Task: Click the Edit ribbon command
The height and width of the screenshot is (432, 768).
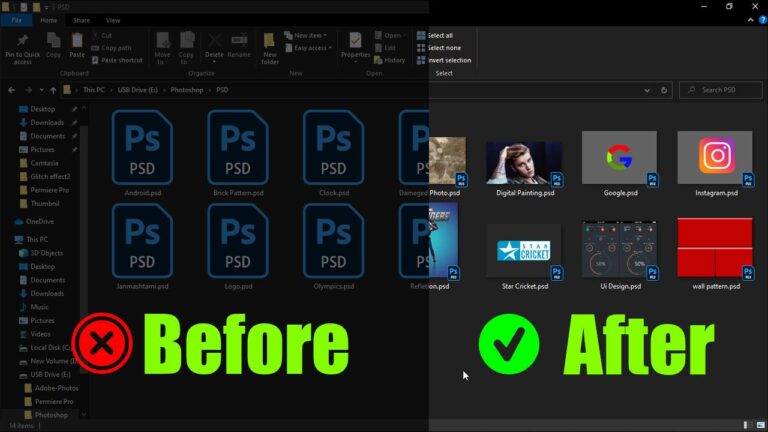Action: (385, 48)
